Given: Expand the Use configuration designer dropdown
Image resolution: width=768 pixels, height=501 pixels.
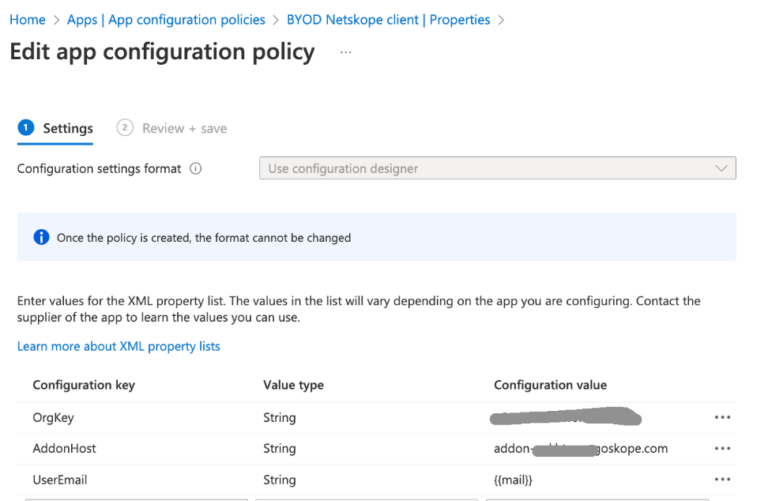Looking at the screenshot, I should pos(497,169).
